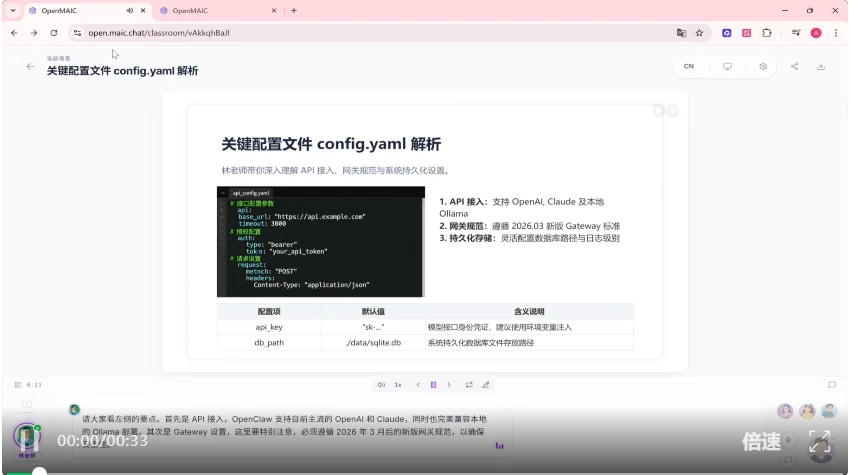View site information icon
This screenshot has width=850, height=475.
coord(78,33)
